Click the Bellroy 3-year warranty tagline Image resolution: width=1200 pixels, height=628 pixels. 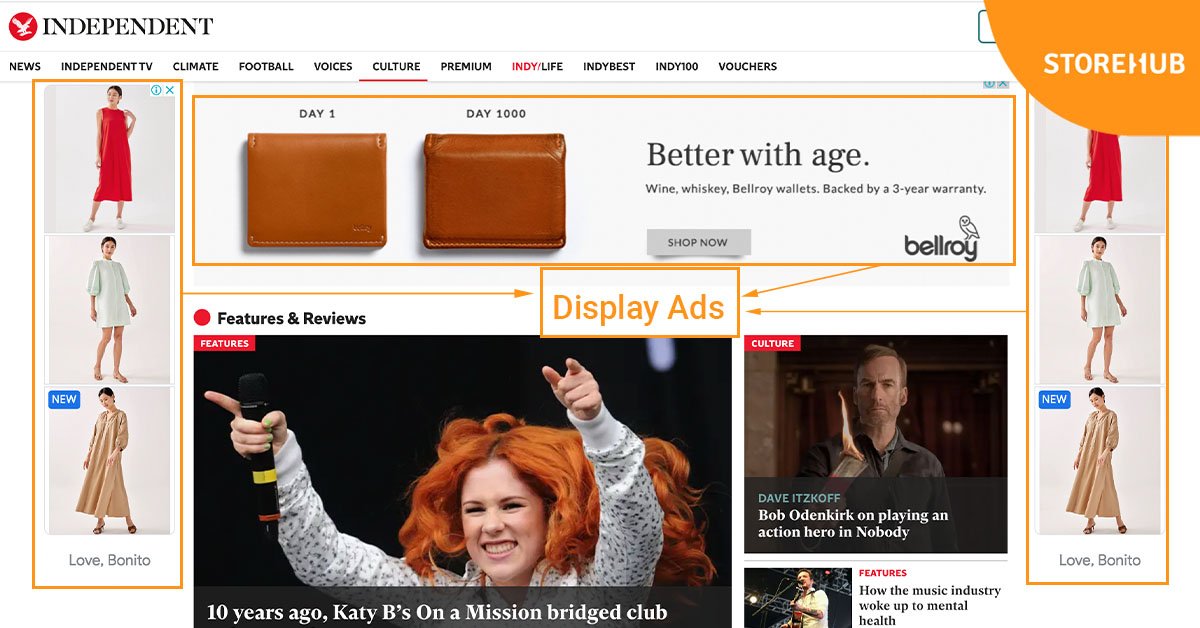tap(816, 188)
